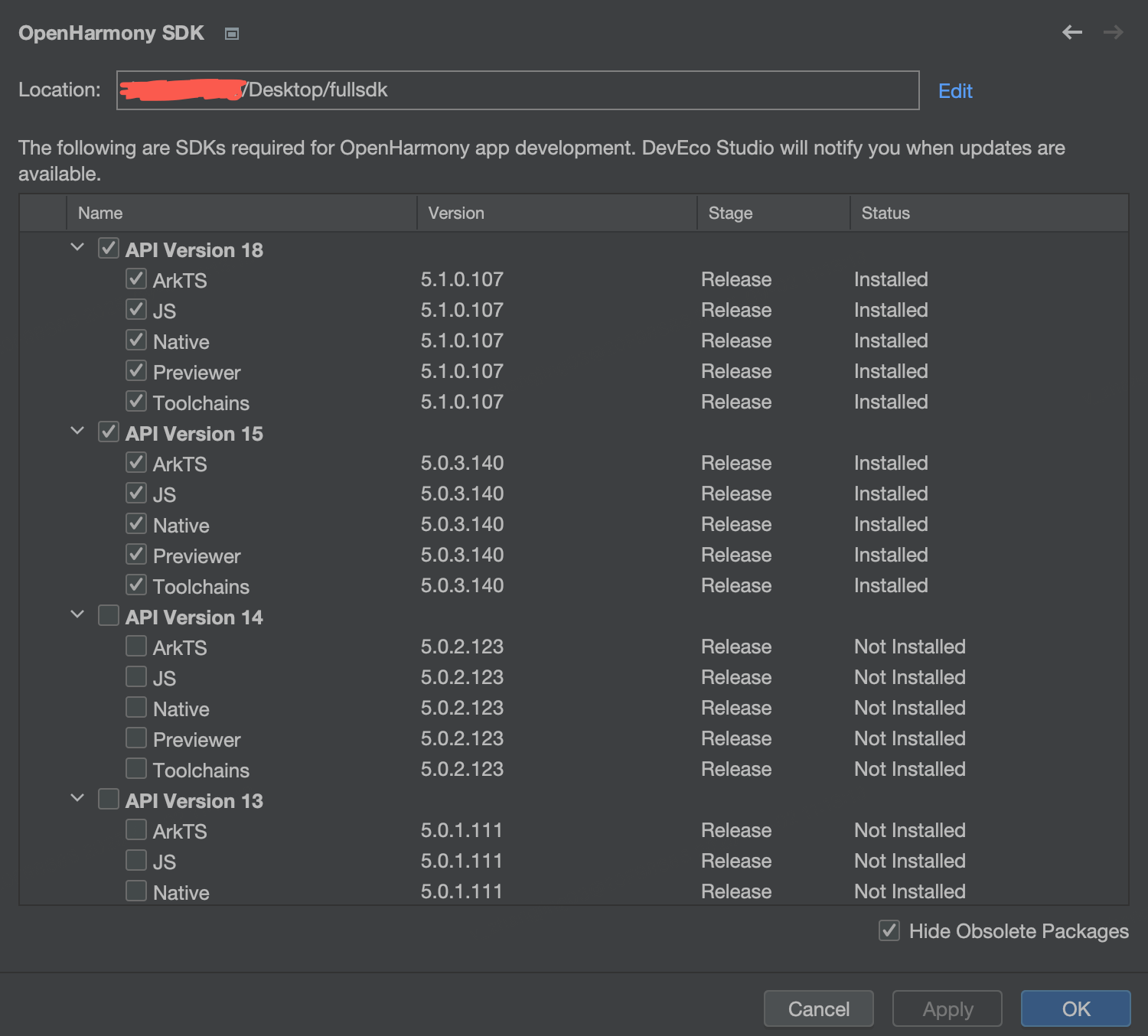
Task: Check Native under API Version 14
Action: (136, 707)
